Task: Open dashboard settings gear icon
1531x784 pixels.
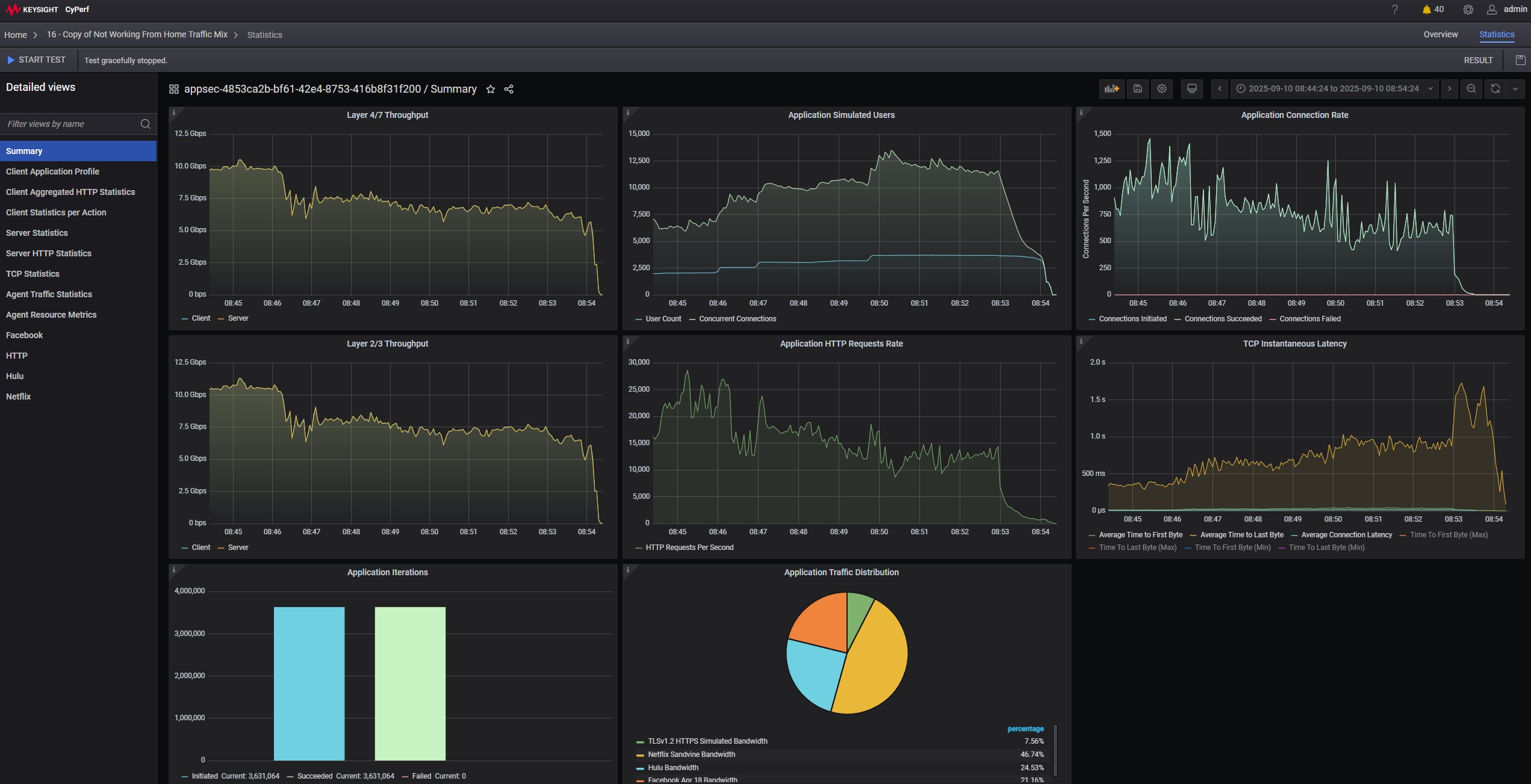Action: coord(1162,89)
